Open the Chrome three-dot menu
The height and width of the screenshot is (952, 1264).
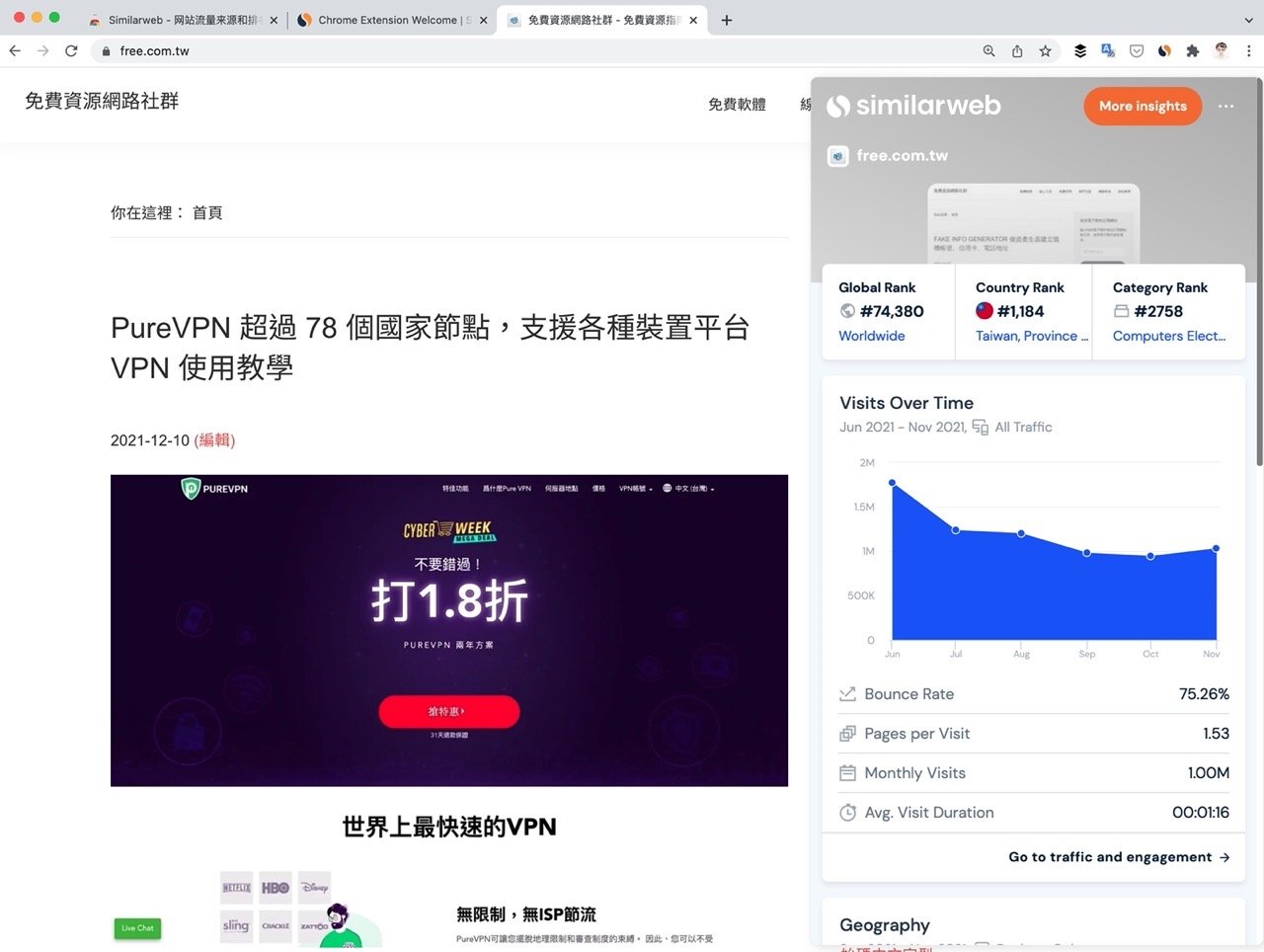click(x=1249, y=51)
